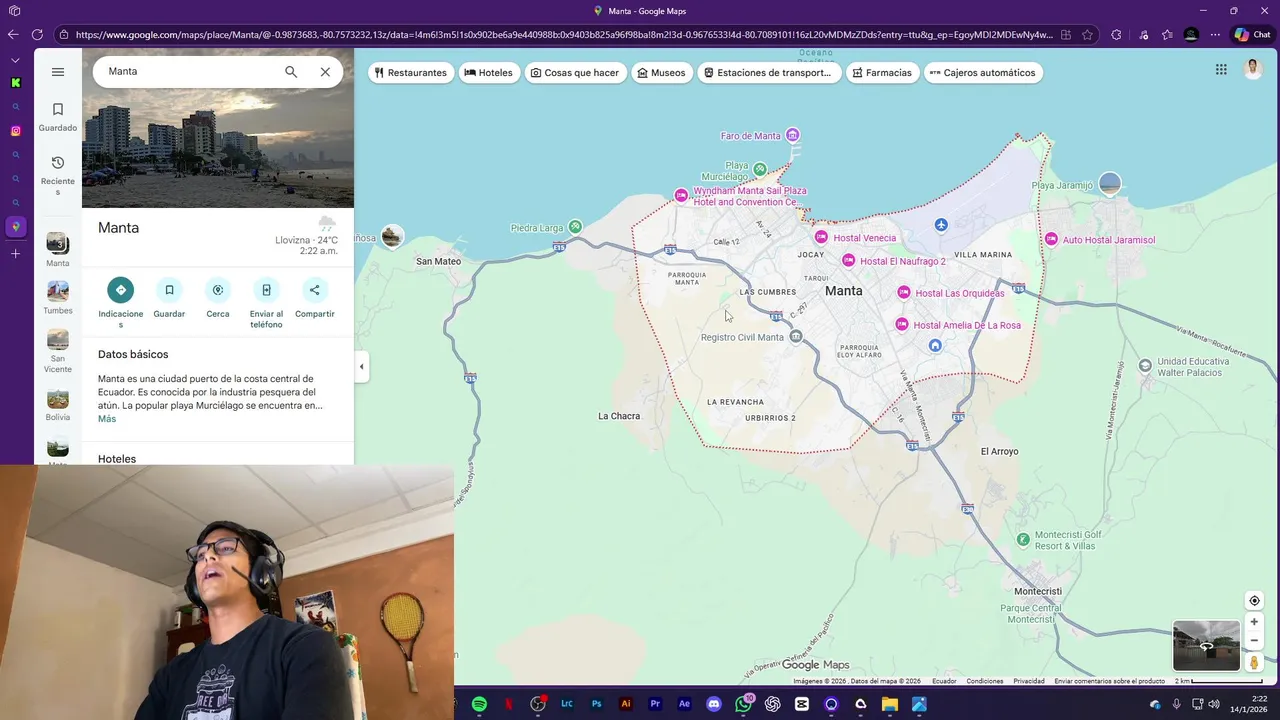
Task: Go back in the browser
Action: pos(13,34)
